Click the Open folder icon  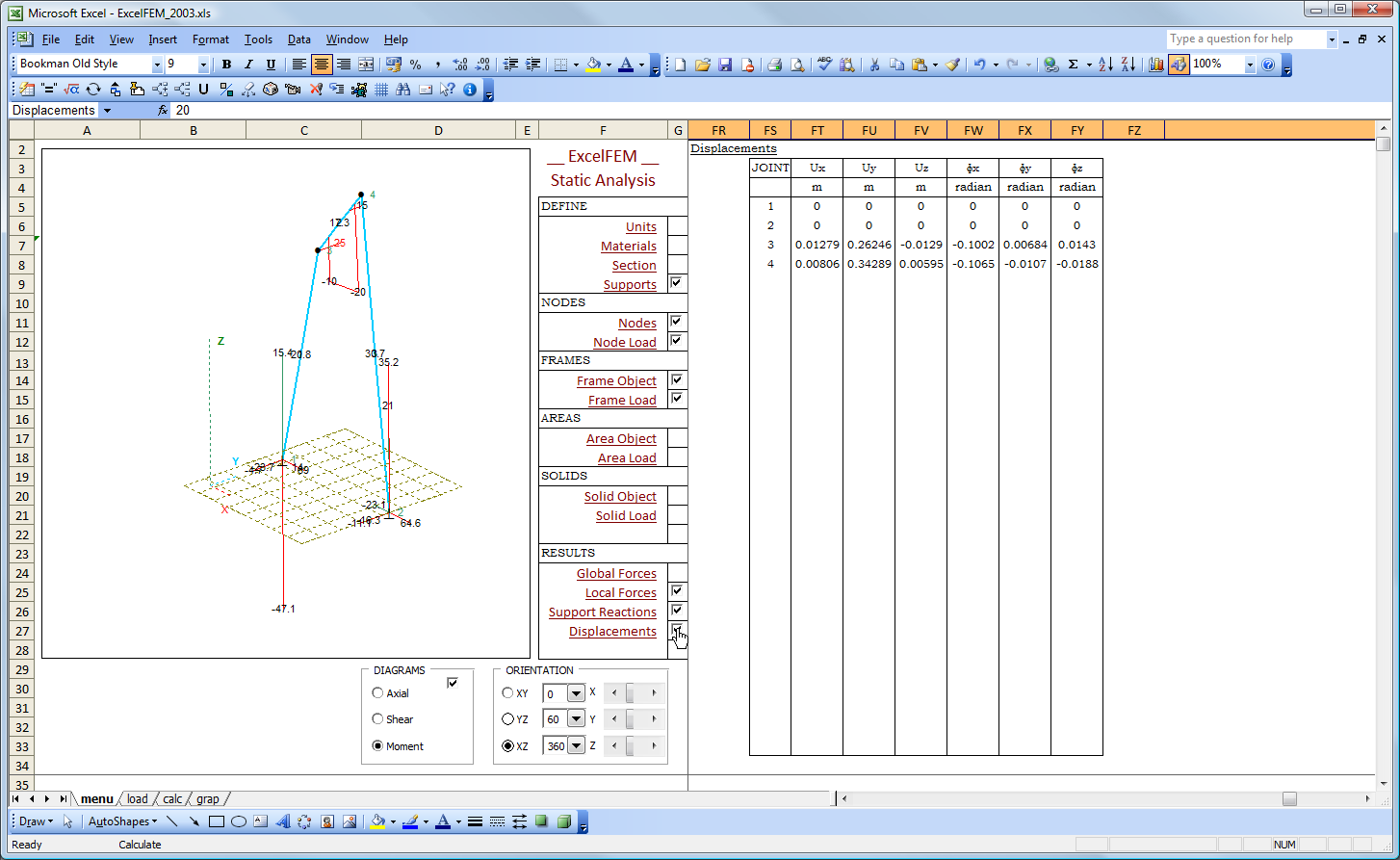[x=703, y=65]
